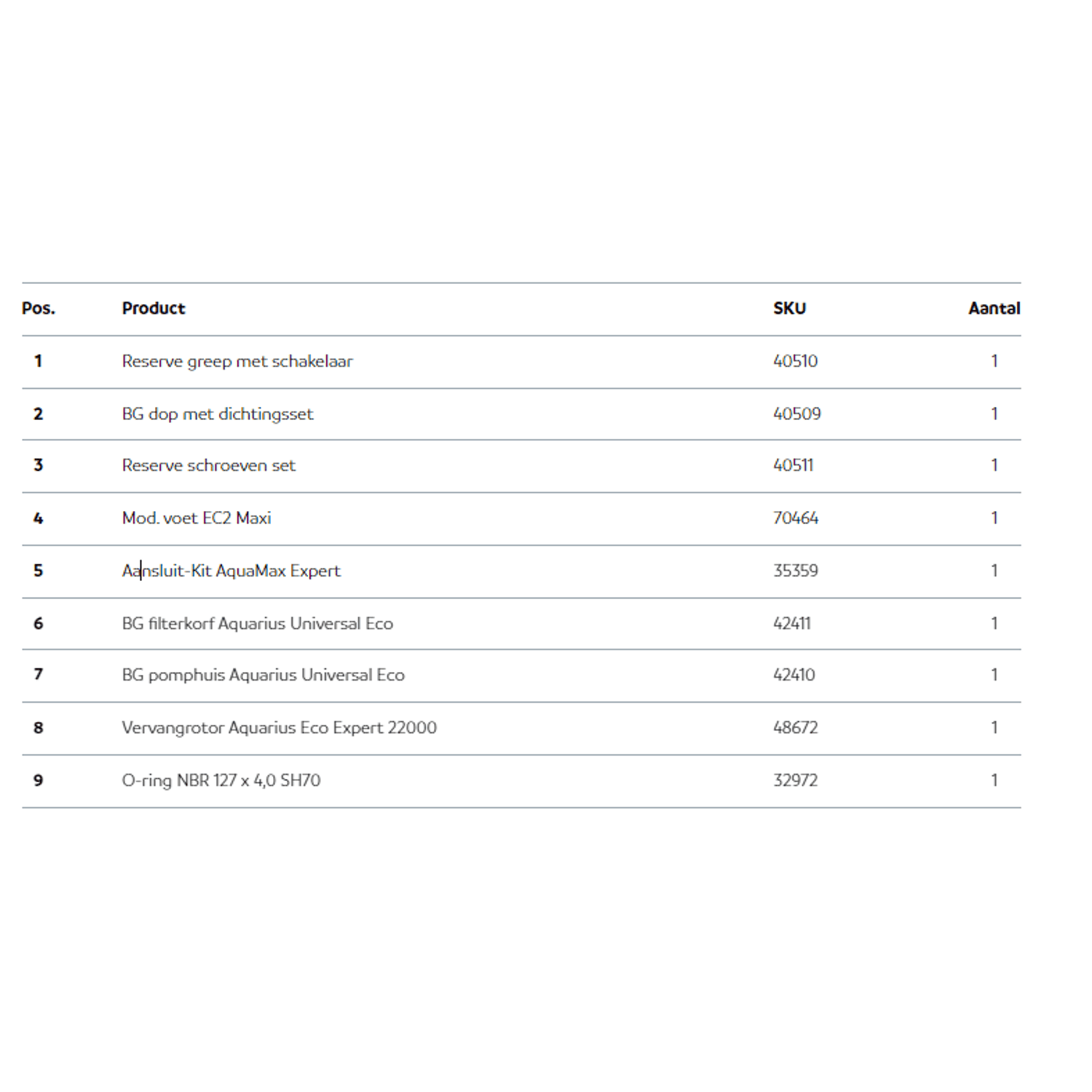Select SKU value 35359
Screen dimensions: 1092x1092
pos(795,571)
